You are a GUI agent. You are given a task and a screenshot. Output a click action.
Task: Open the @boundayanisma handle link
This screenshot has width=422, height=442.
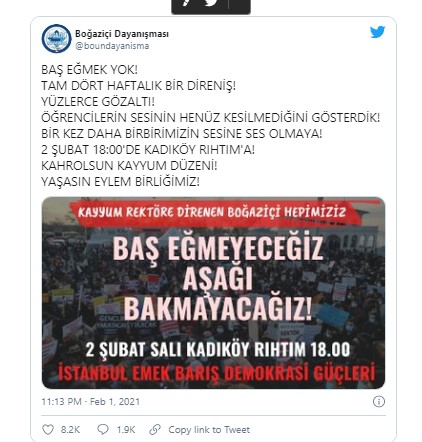coord(112,46)
